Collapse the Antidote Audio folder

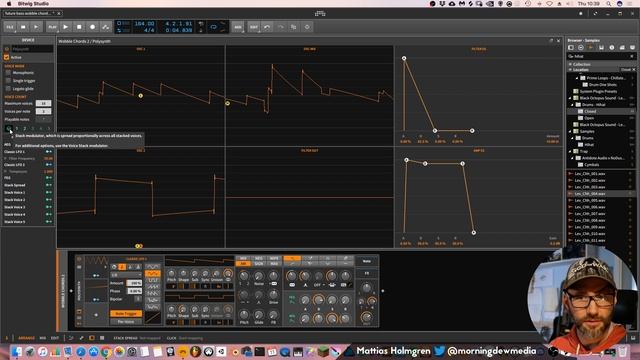tap(572, 158)
